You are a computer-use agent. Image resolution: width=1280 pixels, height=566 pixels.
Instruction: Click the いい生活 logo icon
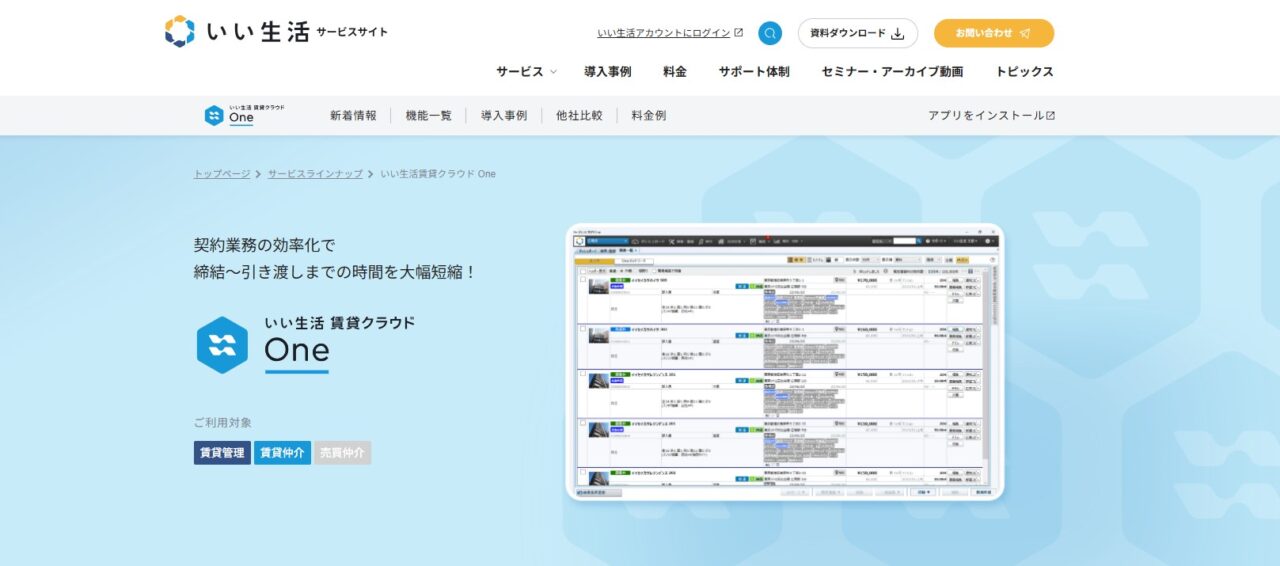point(180,32)
